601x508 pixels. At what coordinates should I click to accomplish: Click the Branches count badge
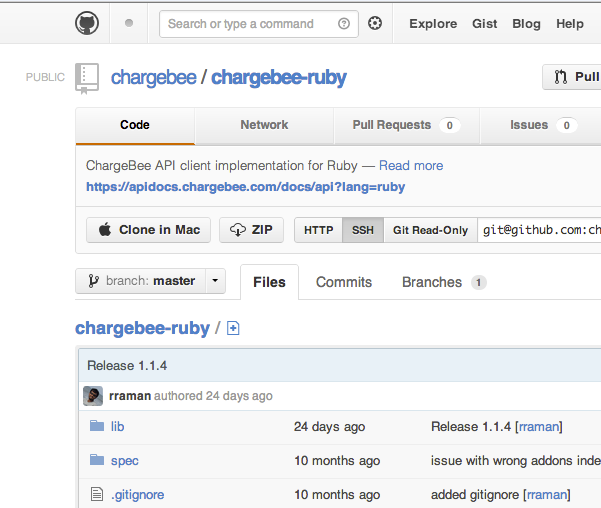tap(478, 283)
